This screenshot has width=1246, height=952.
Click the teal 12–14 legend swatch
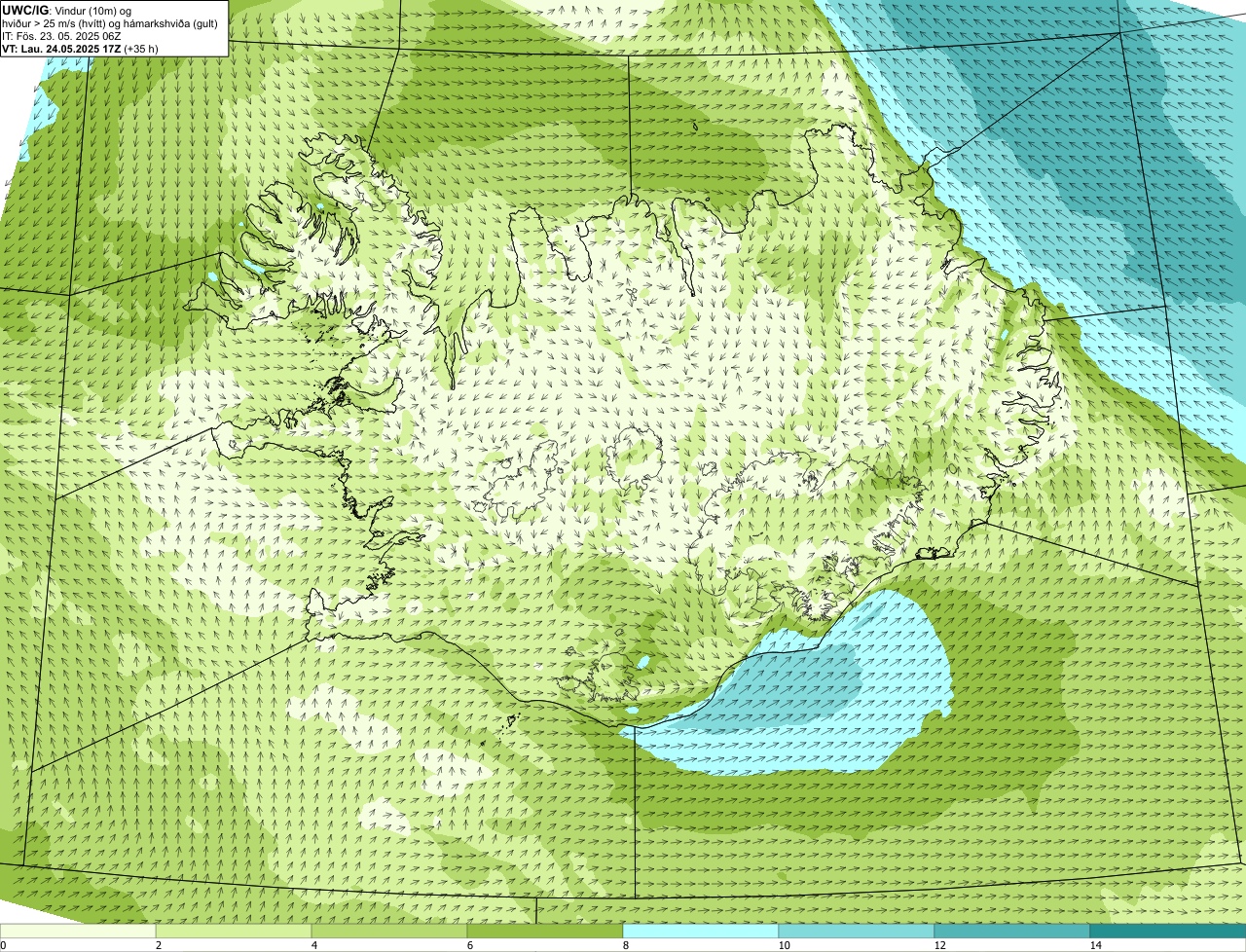tap(1012, 932)
